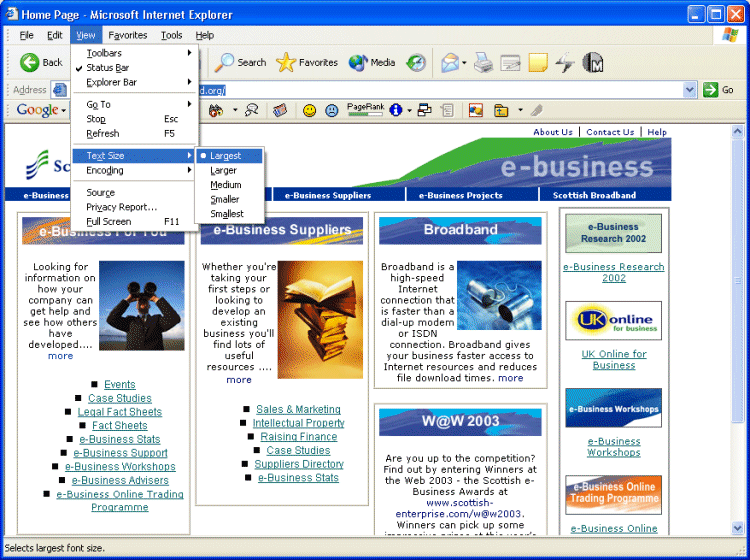Open the File menu
The height and width of the screenshot is (560, 750).
pos(26,35)
